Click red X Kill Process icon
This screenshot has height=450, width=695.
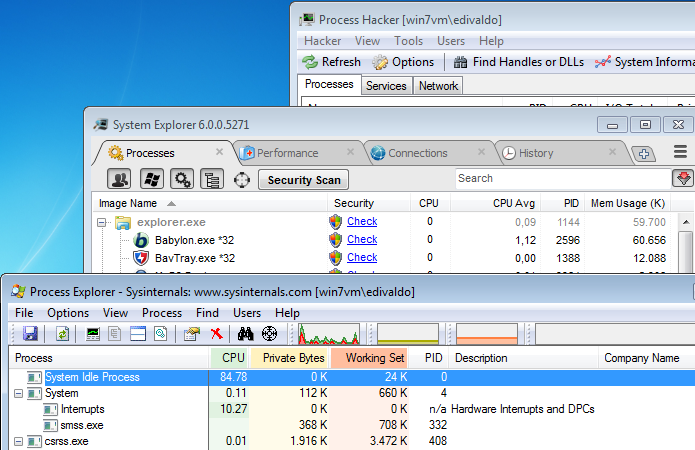pos(217,333)
